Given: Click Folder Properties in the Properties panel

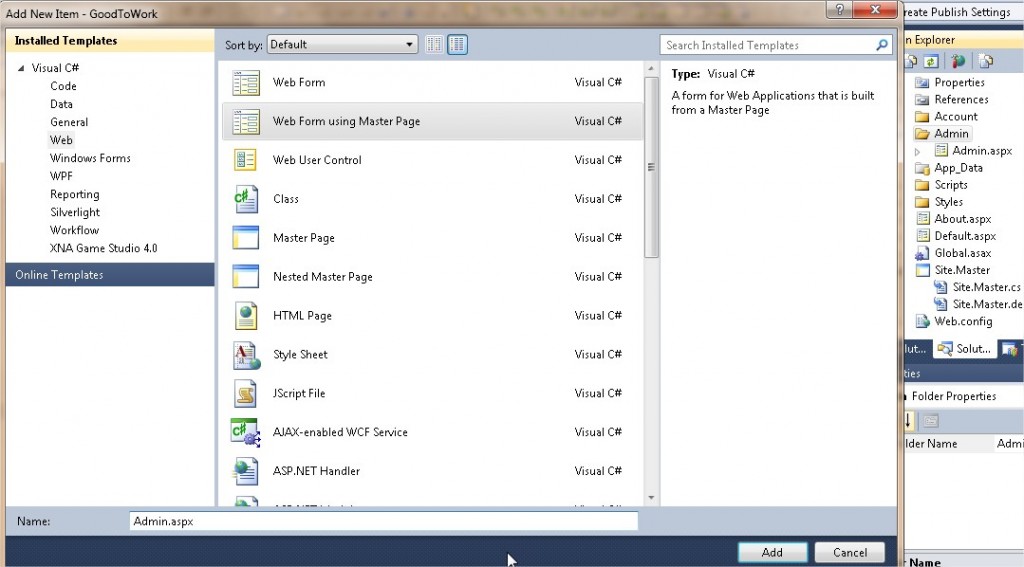Looking at the screenshot, I should click(x=953, y=396).
